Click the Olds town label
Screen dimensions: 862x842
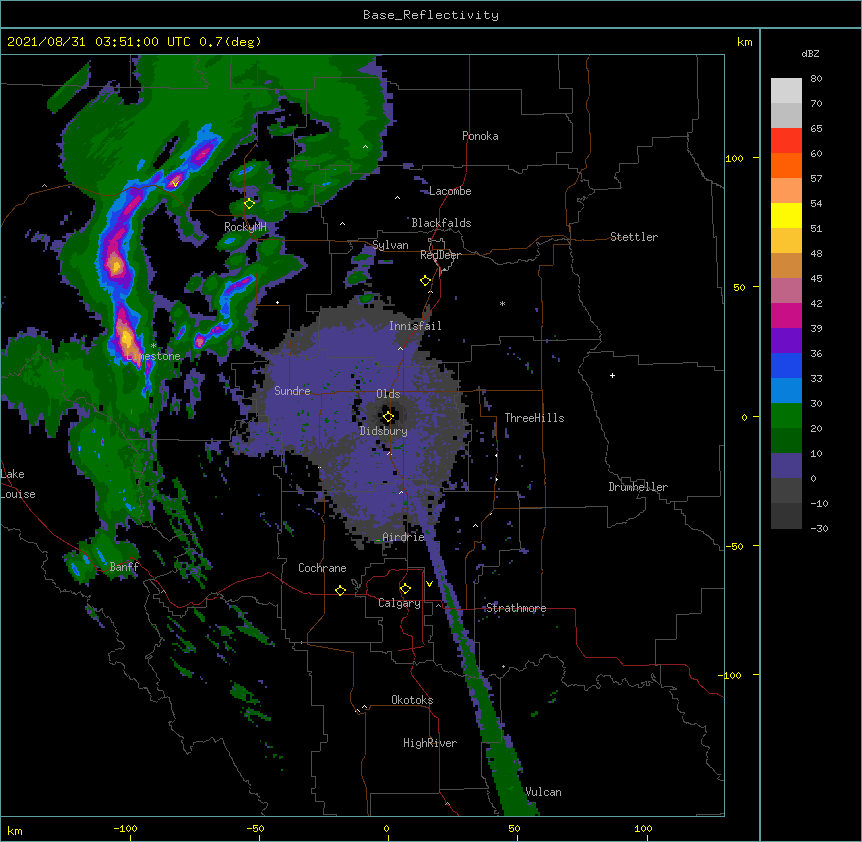[x=388, y=394]
